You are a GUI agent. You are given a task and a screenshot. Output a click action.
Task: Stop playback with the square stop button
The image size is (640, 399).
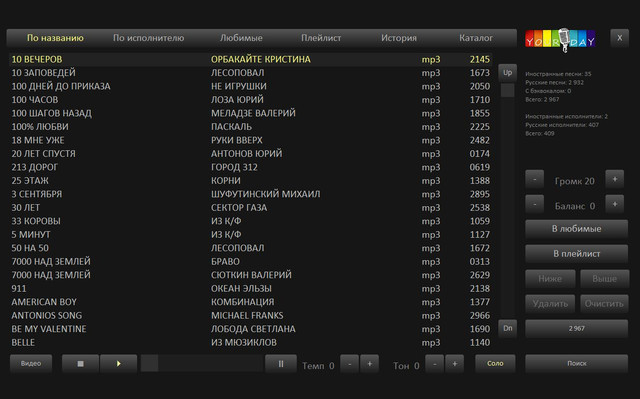80,364
